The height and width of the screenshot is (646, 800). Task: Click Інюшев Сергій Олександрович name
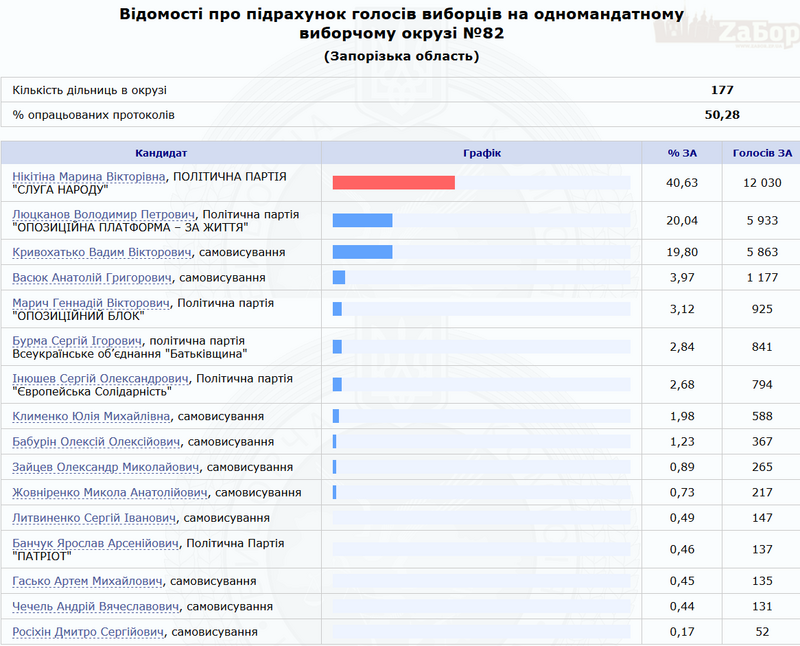[101, 379]
